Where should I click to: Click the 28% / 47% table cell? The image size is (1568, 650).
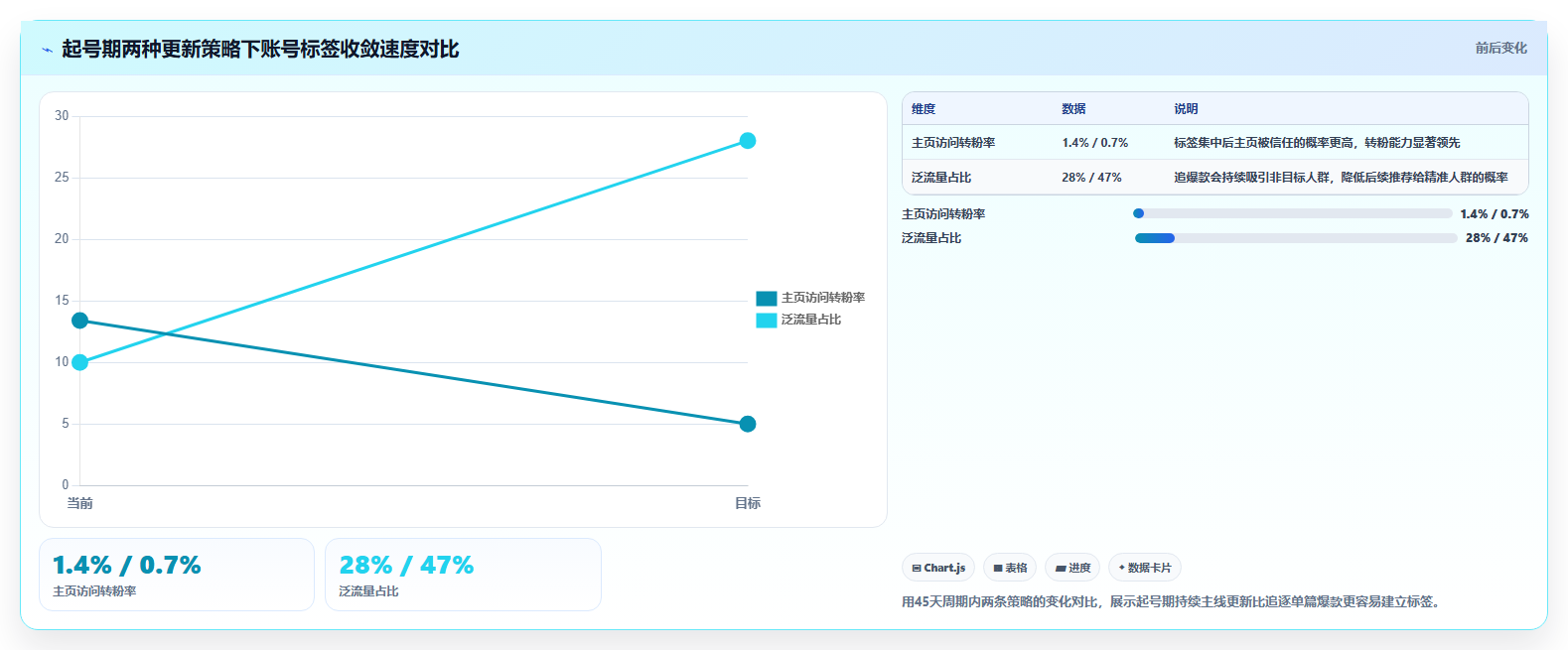click(1091, 178)
